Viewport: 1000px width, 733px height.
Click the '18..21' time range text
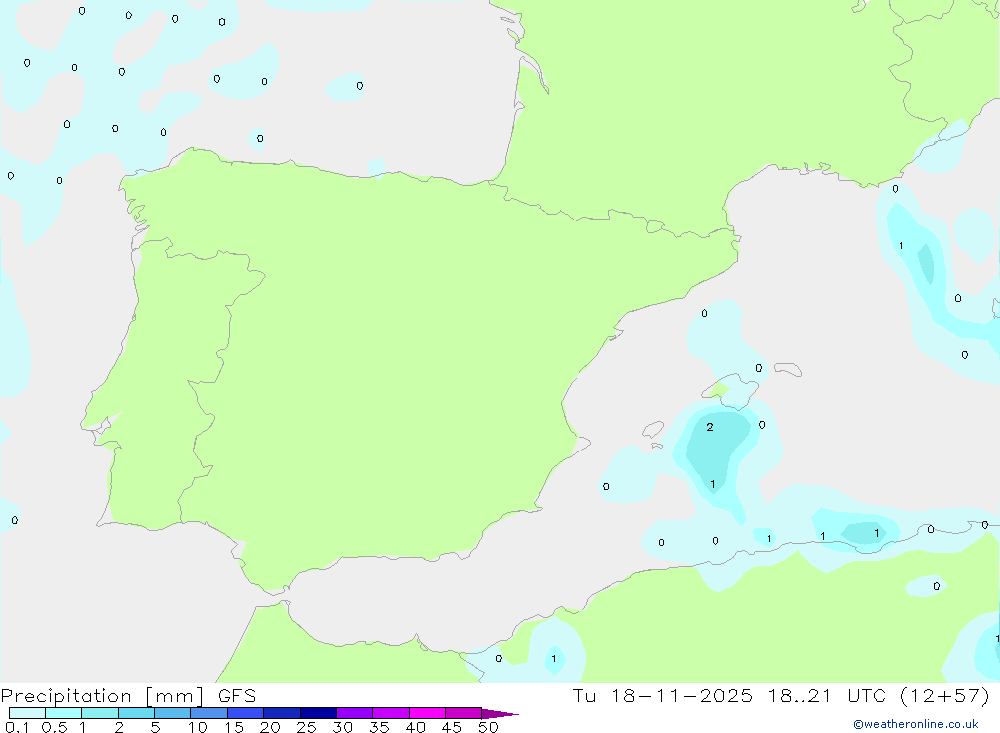(x=800, y=696)
